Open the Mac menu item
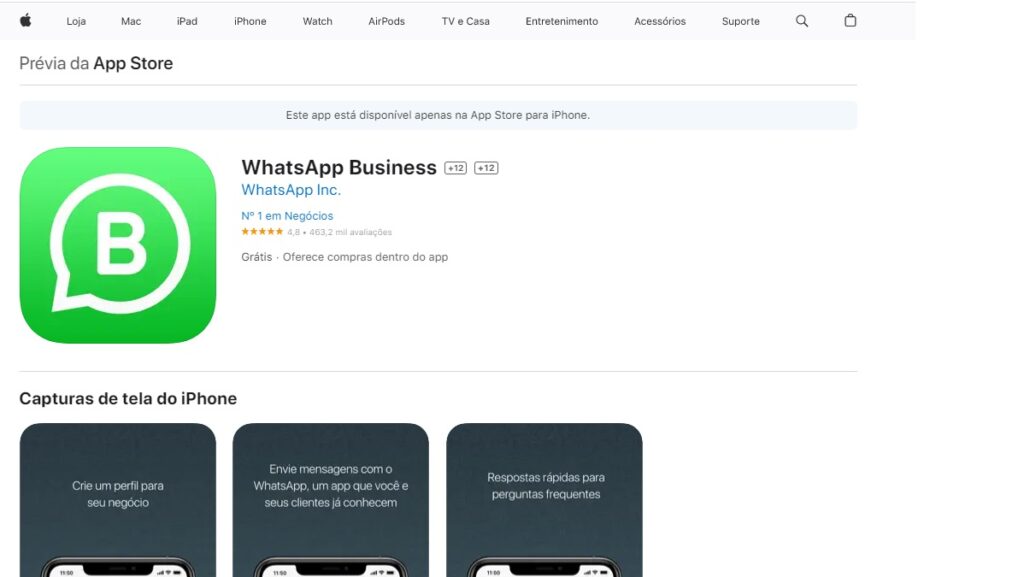Viewport: 1024px width, 577px height. (x=131, y=21)
